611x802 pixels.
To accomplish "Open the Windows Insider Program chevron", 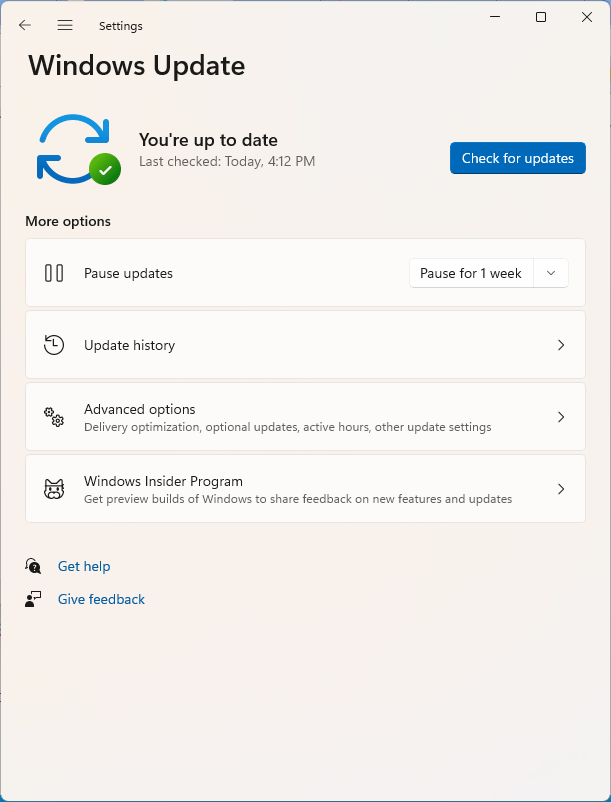I will coord(561,489).
